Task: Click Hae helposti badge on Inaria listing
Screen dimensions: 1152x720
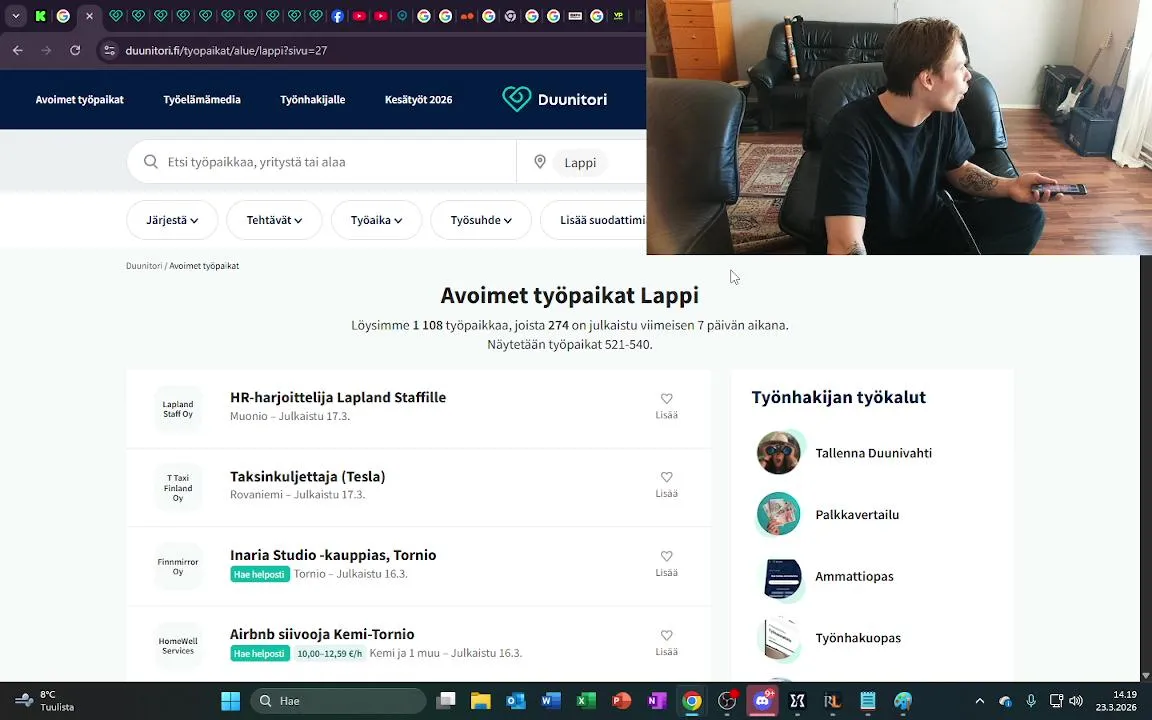Action: (x=259, y=574)
